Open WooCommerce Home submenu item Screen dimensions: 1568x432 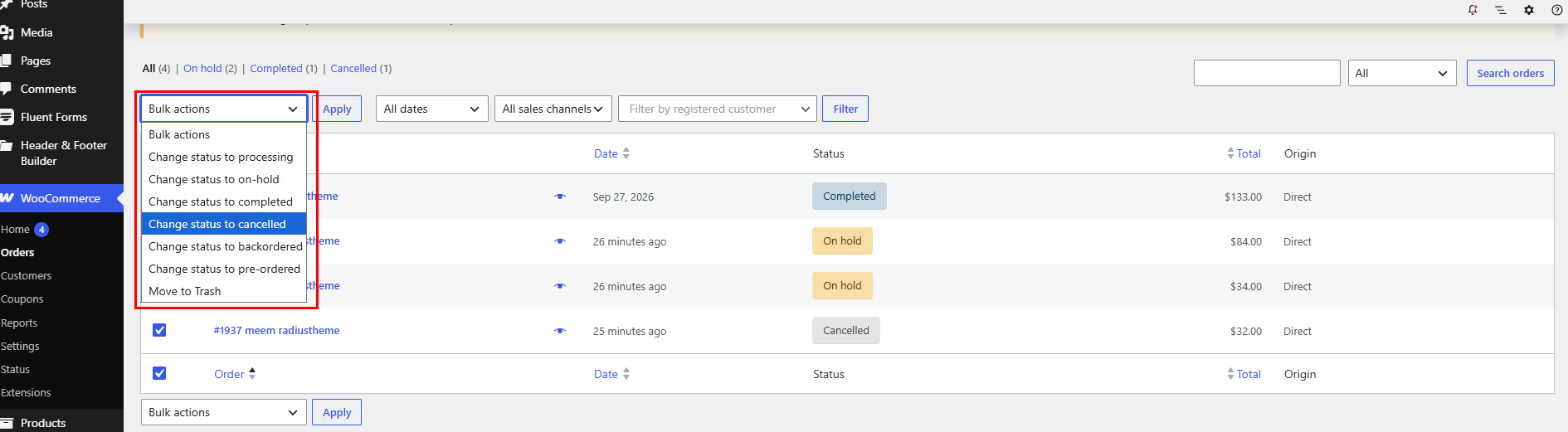point(15,229)
